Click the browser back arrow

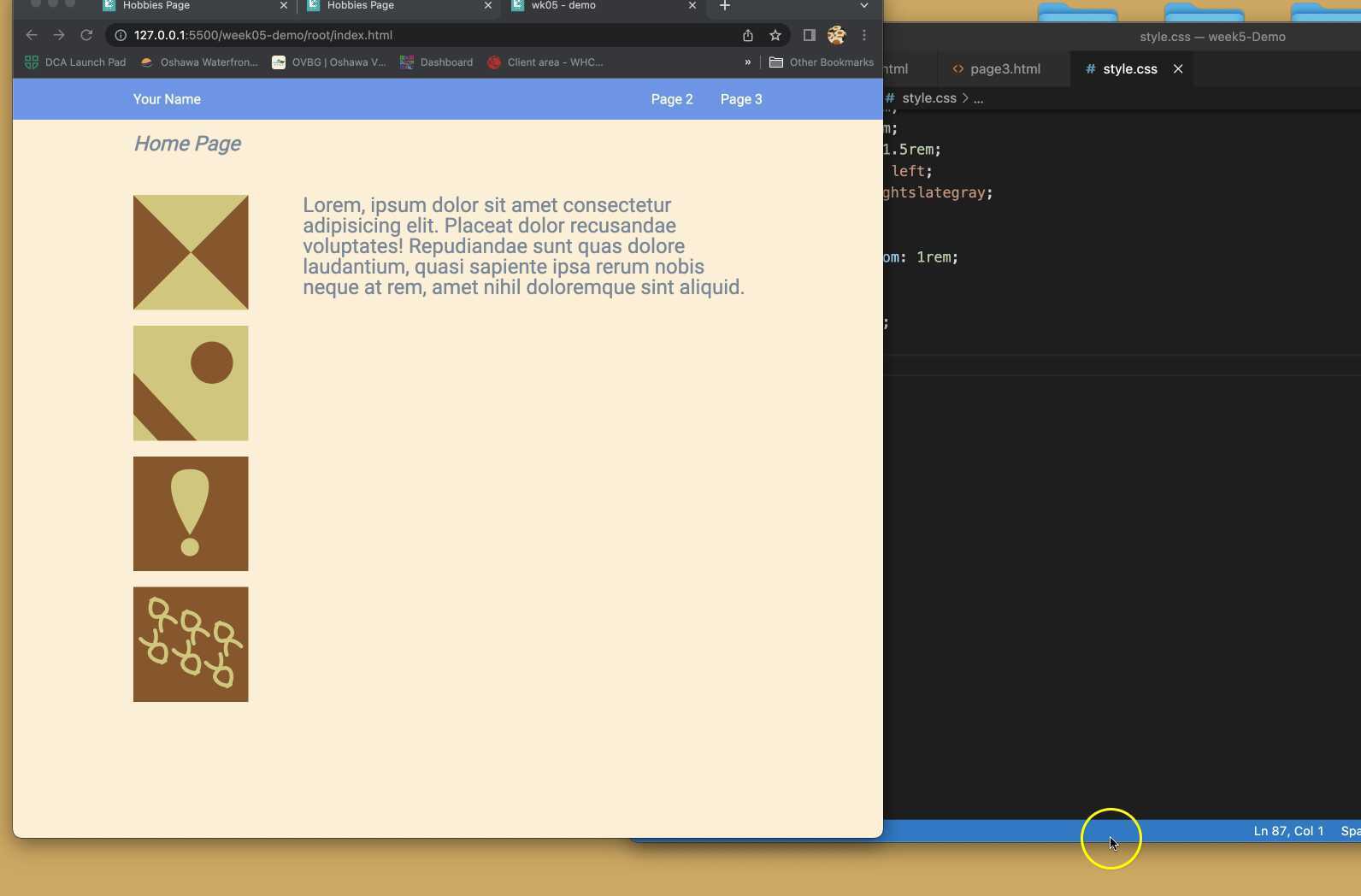tap(32, 35)
